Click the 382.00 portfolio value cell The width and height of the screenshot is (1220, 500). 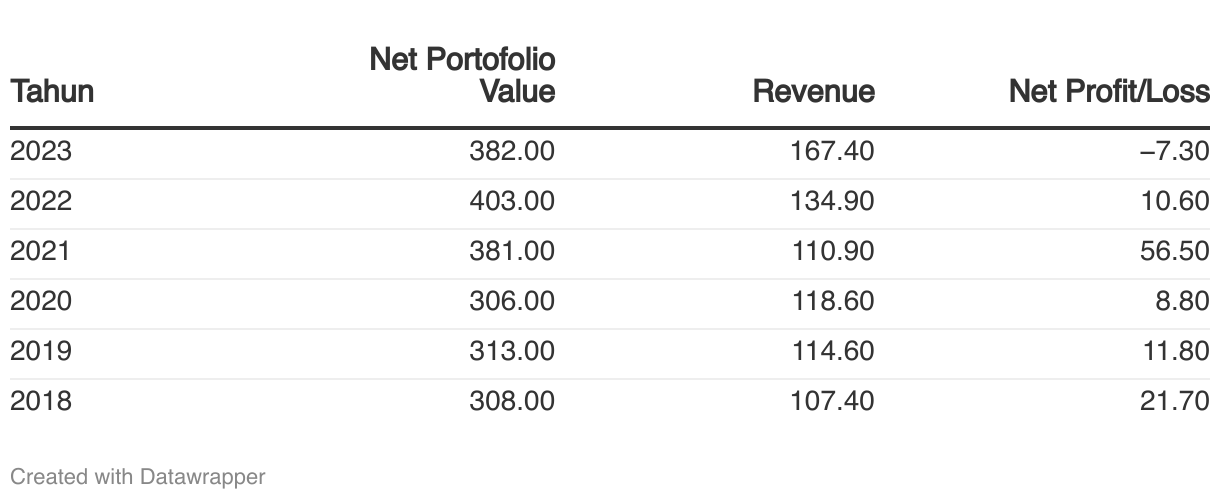pyautogui.click(x=511, y=152)
